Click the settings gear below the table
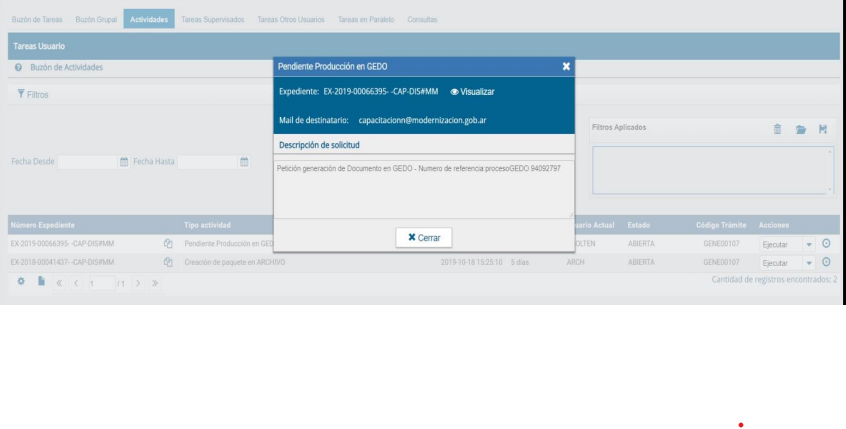Screen dimensions: 846x429 [21, 283]
